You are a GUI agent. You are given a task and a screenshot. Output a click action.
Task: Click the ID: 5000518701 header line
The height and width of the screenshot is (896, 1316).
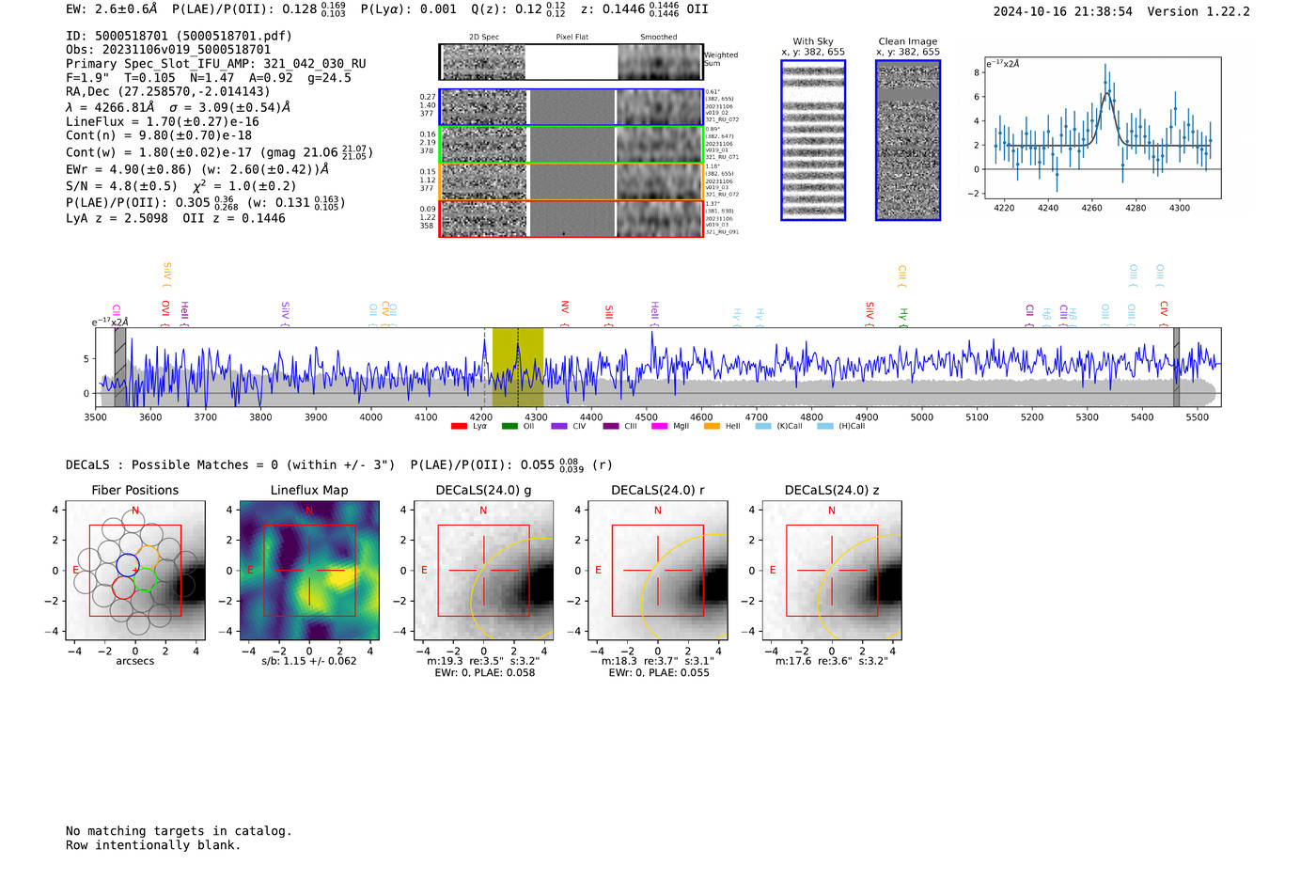coord(179,36)
